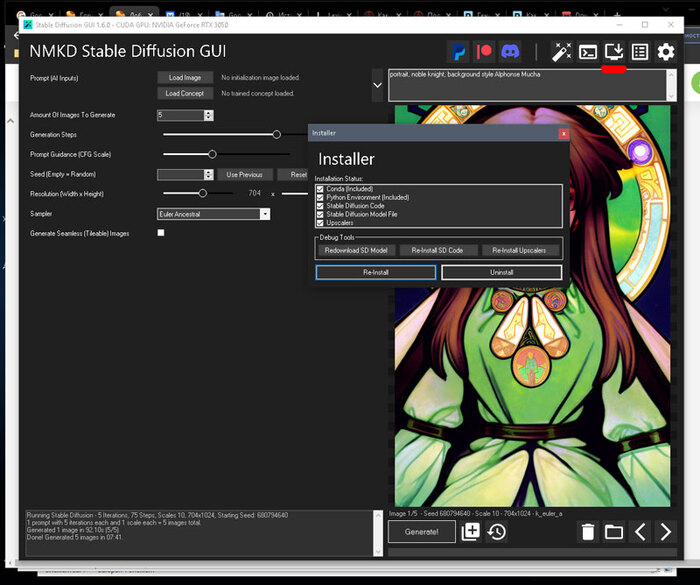Viewport: 700px width, 585px height.
Task: Click into the Seed input field
Action: 181,174
